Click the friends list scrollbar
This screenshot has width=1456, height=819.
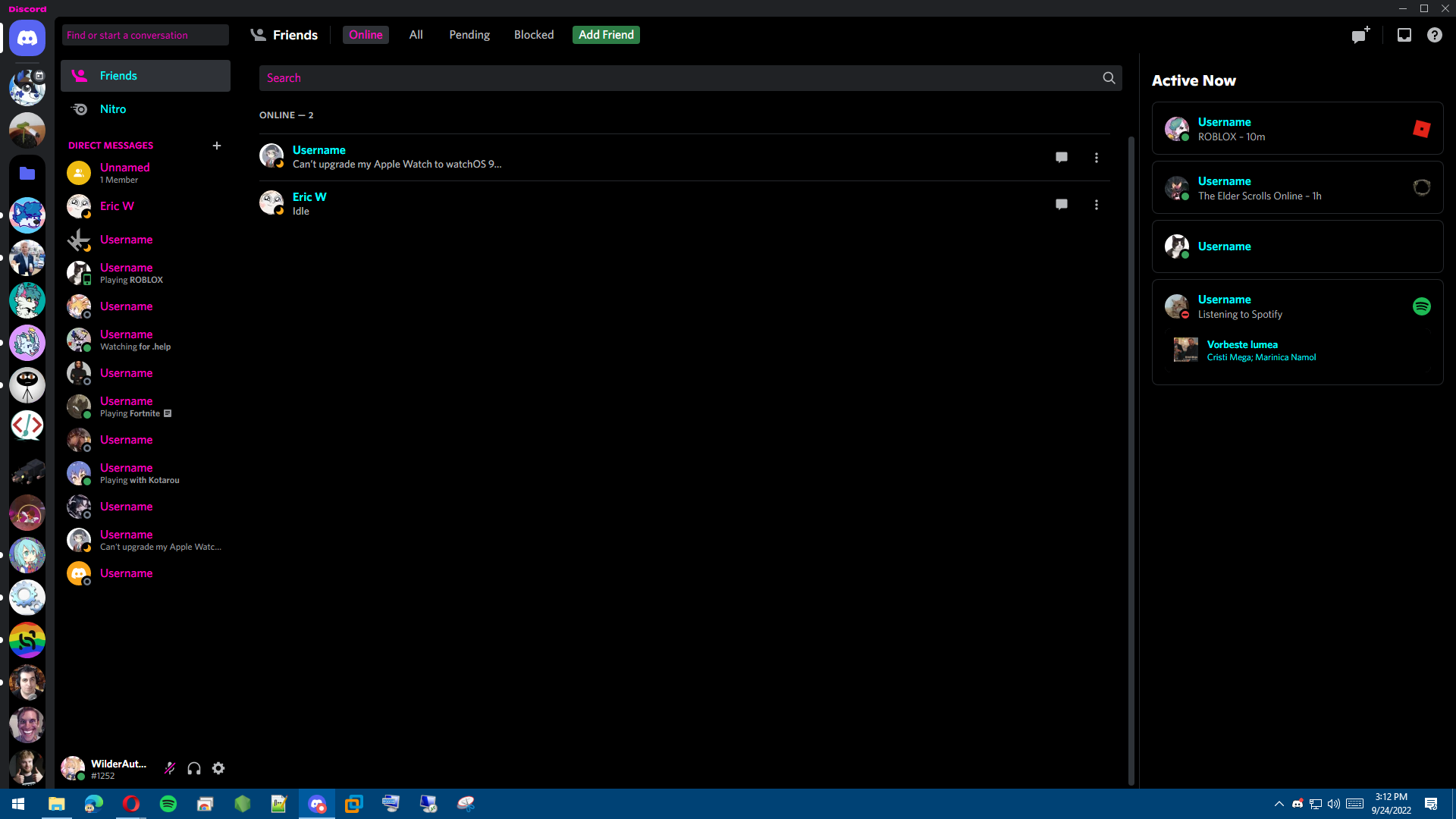tap(1131, 460)
